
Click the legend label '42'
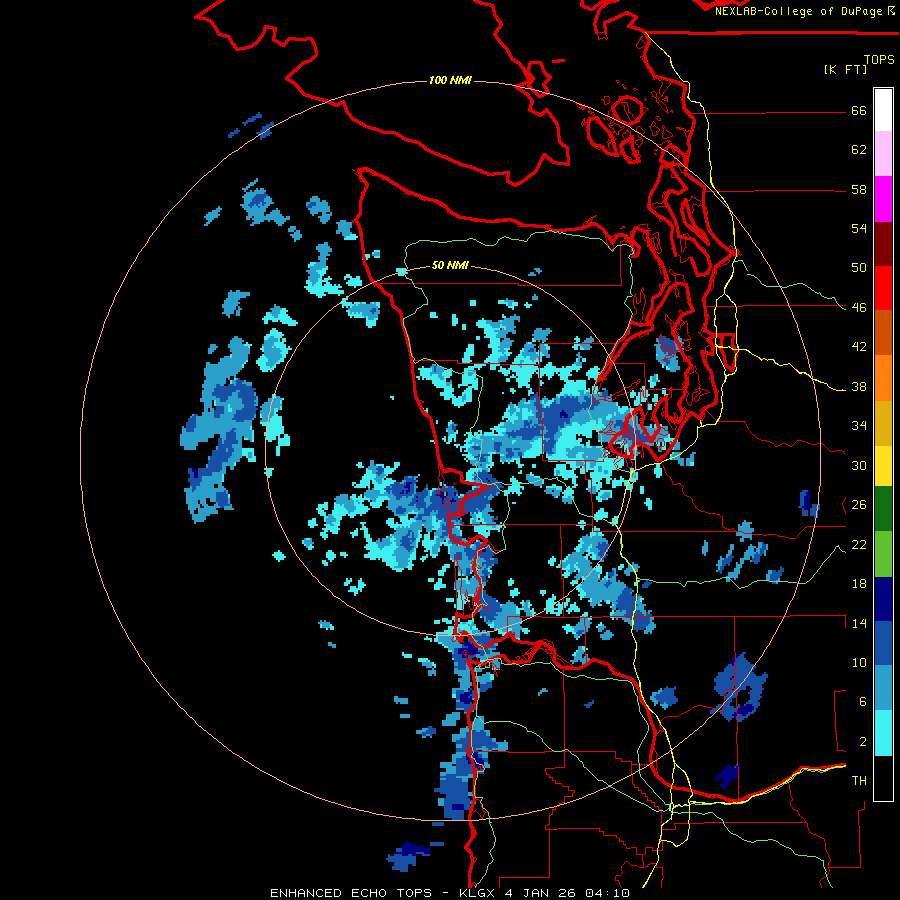click(859, 347)
